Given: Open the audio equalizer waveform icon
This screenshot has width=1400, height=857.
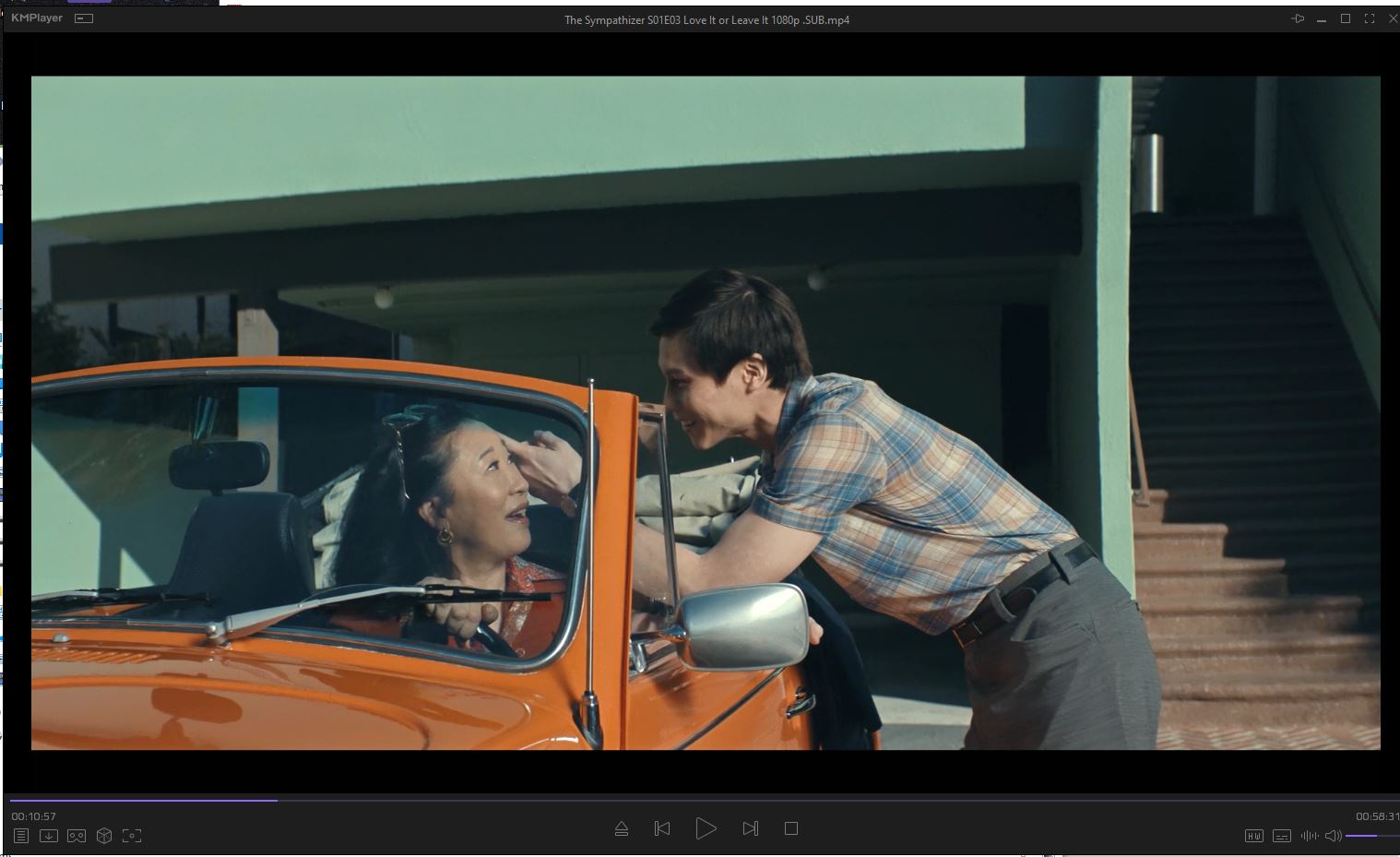Looking at the screenshot, I should pyautogui.click(x=1309, y=836).
